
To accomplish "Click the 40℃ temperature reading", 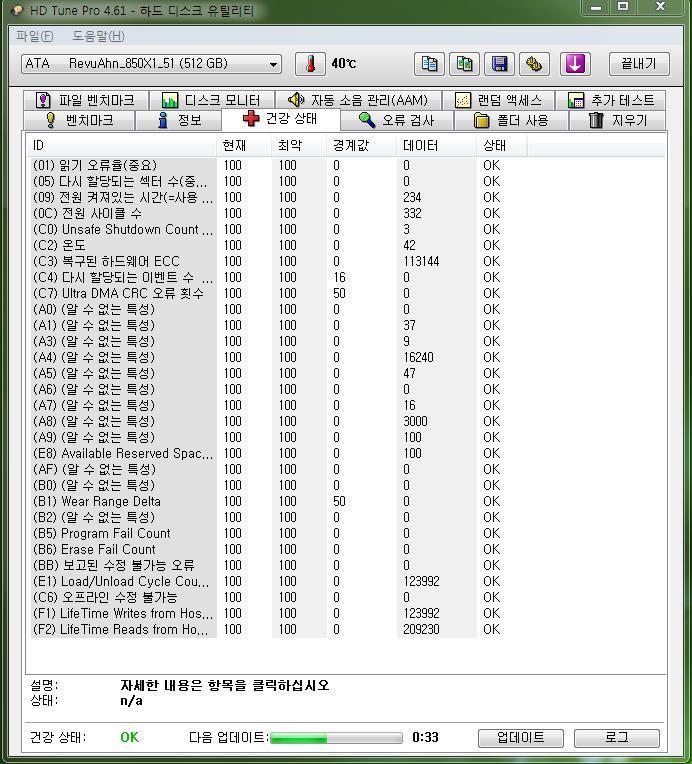I will click(344, 64).
